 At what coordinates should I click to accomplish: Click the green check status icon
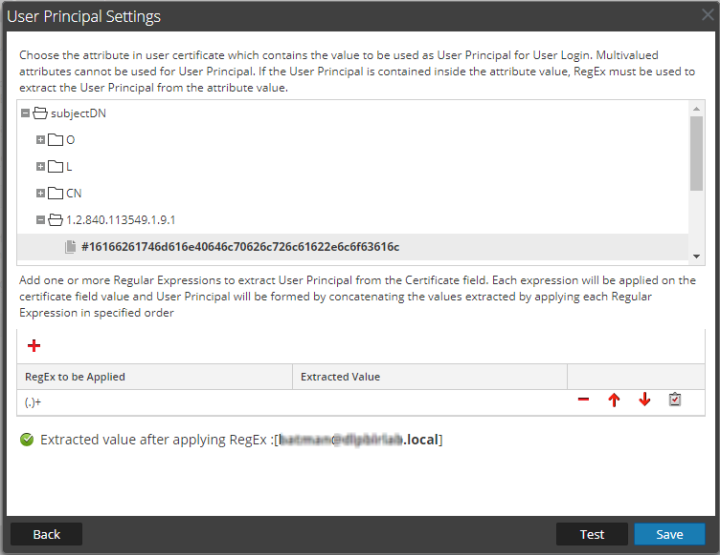(27, 439)
